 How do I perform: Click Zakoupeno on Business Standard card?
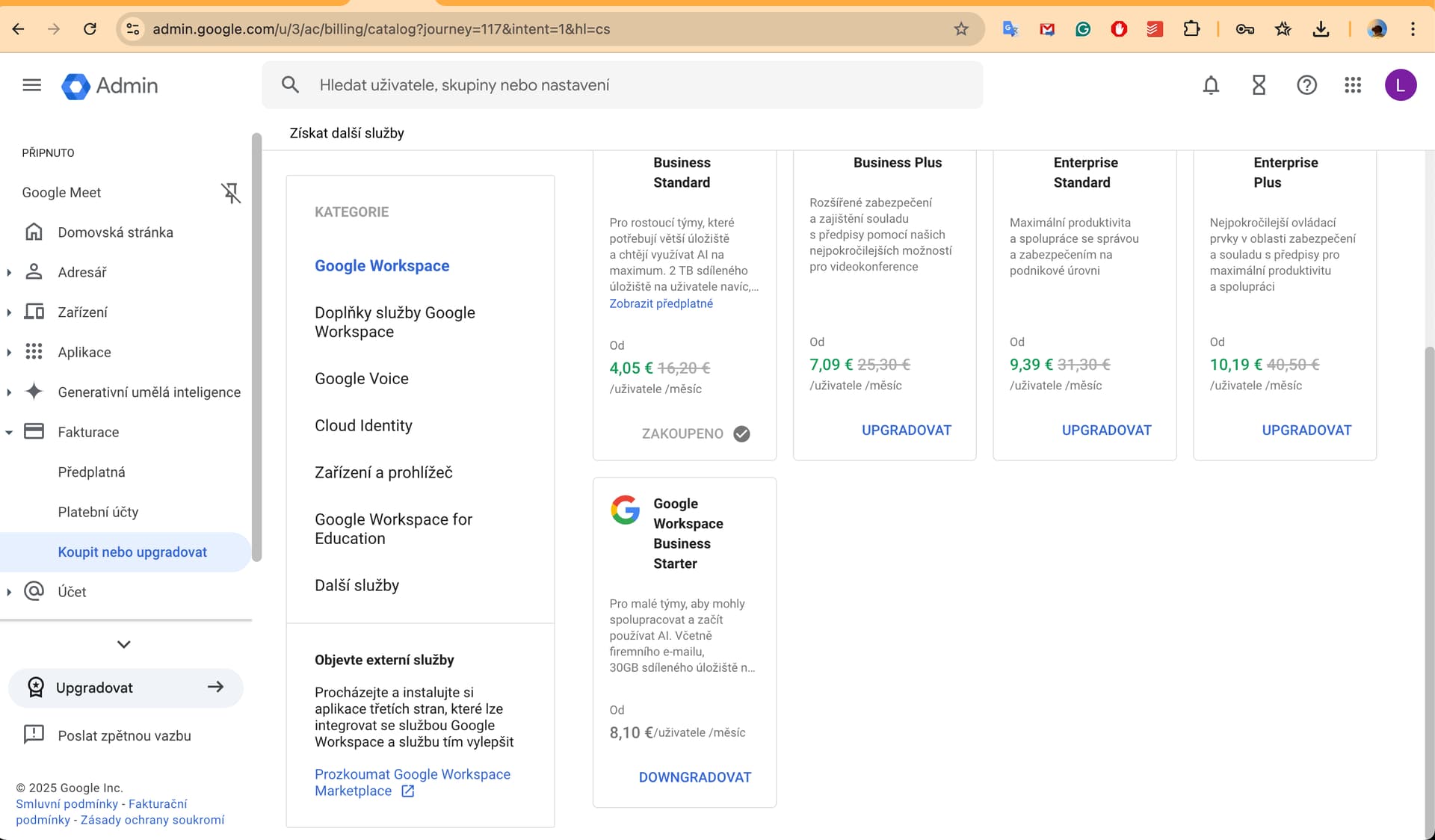point(695,433)
